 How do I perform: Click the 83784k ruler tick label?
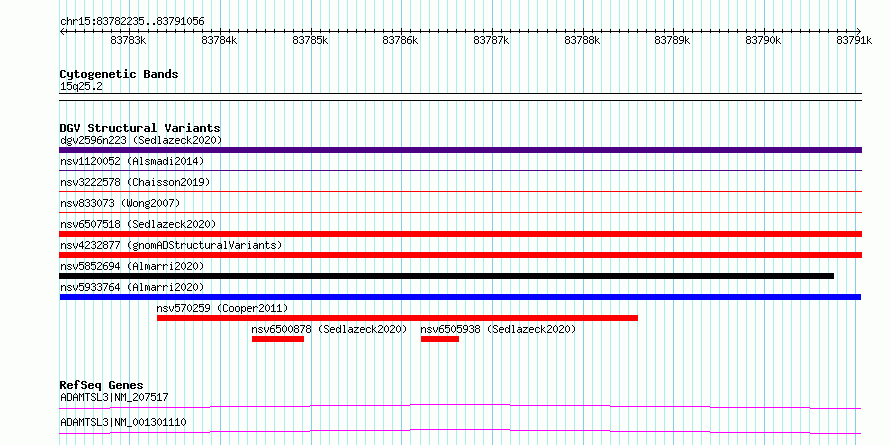[x=220, y=40]
